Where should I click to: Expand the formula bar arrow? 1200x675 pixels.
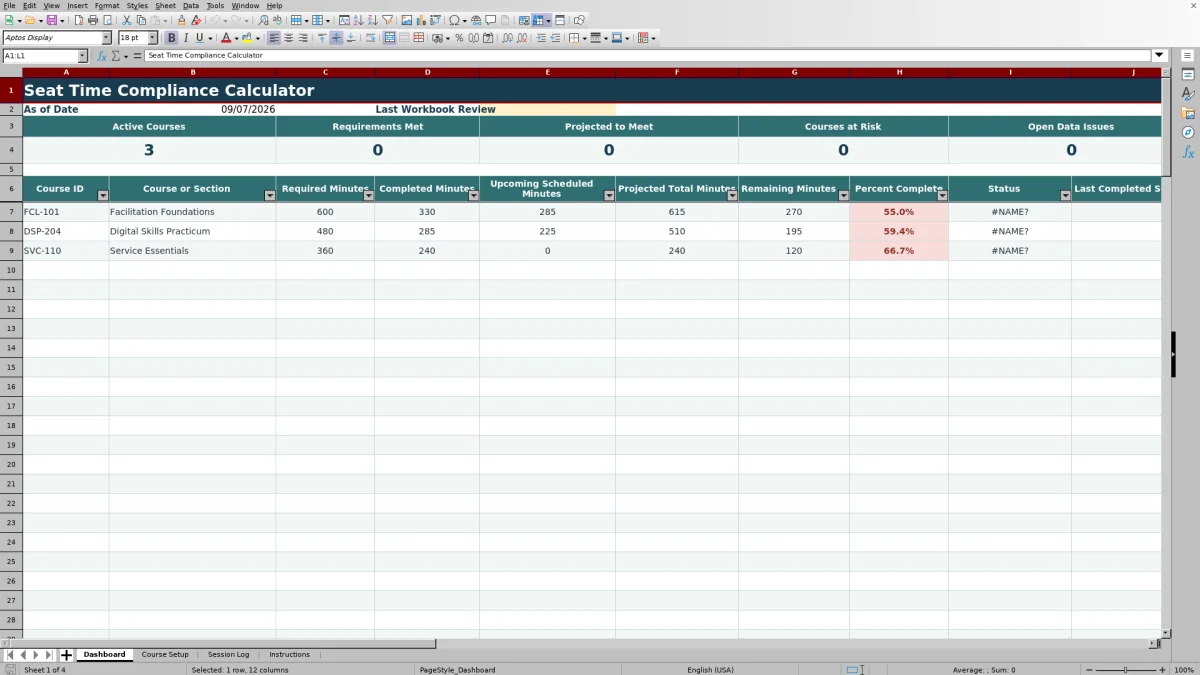1160,56
